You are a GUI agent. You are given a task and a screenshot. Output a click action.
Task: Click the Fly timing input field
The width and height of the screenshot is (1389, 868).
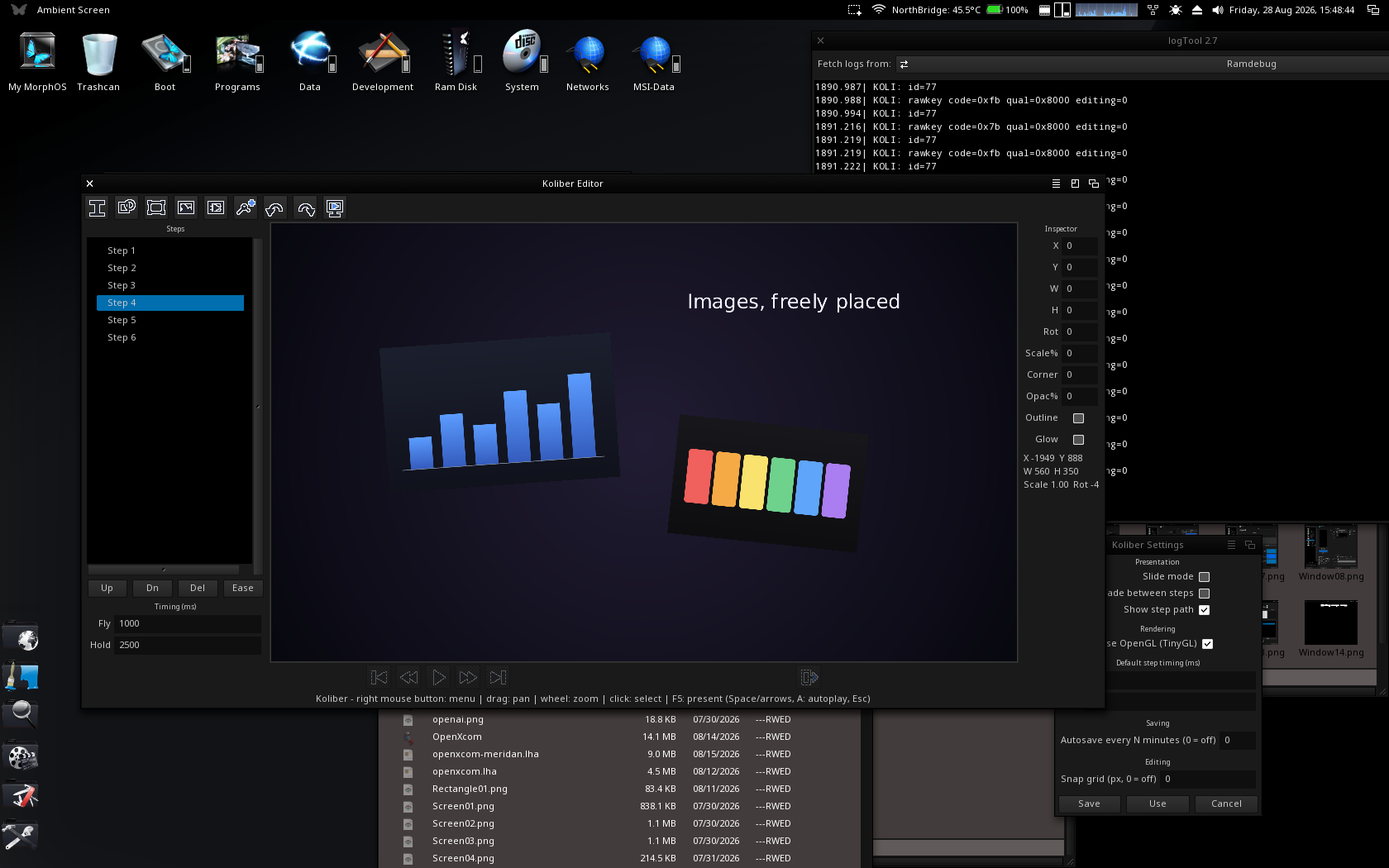coord(188,624)
